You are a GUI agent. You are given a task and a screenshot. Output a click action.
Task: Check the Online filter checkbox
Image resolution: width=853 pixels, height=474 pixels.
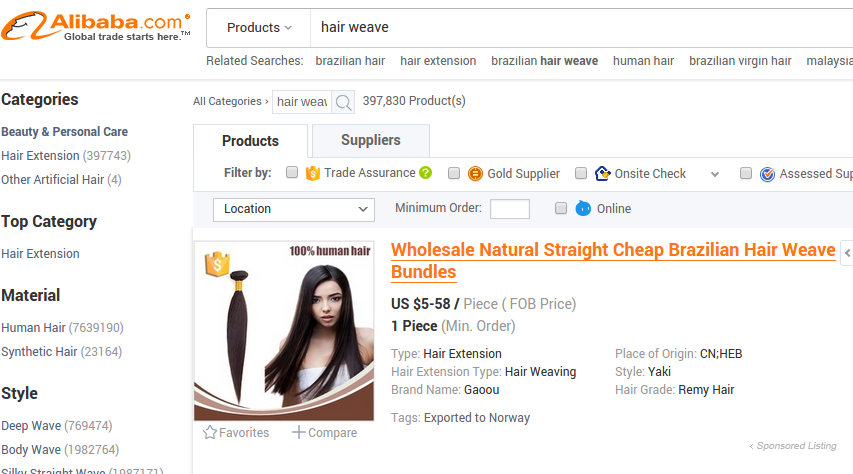pyautogui.click(x=561, y=208)
